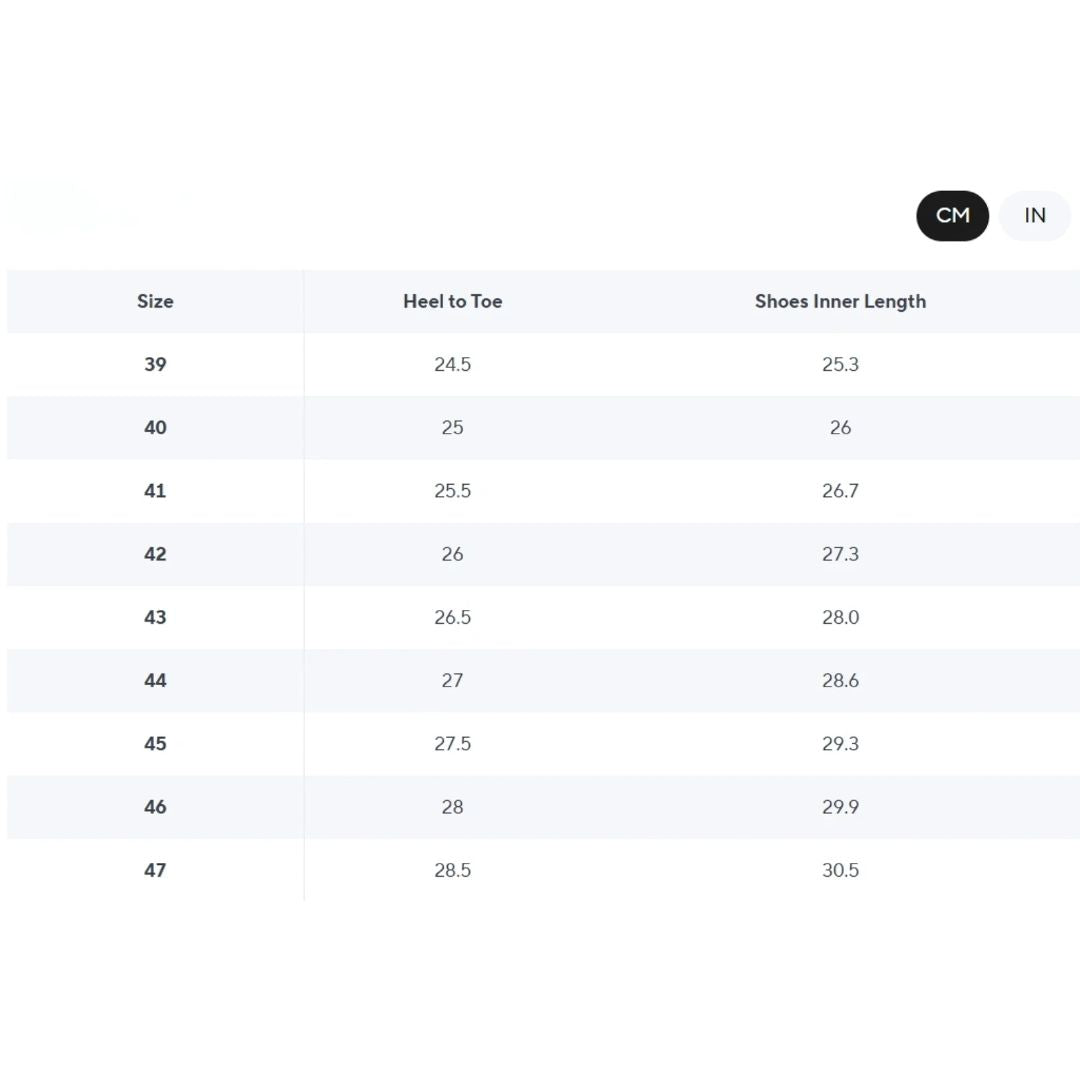Screen dimensions: 1080x1080
Task: Click inner length value 25.3
Action: pos(840,364)
